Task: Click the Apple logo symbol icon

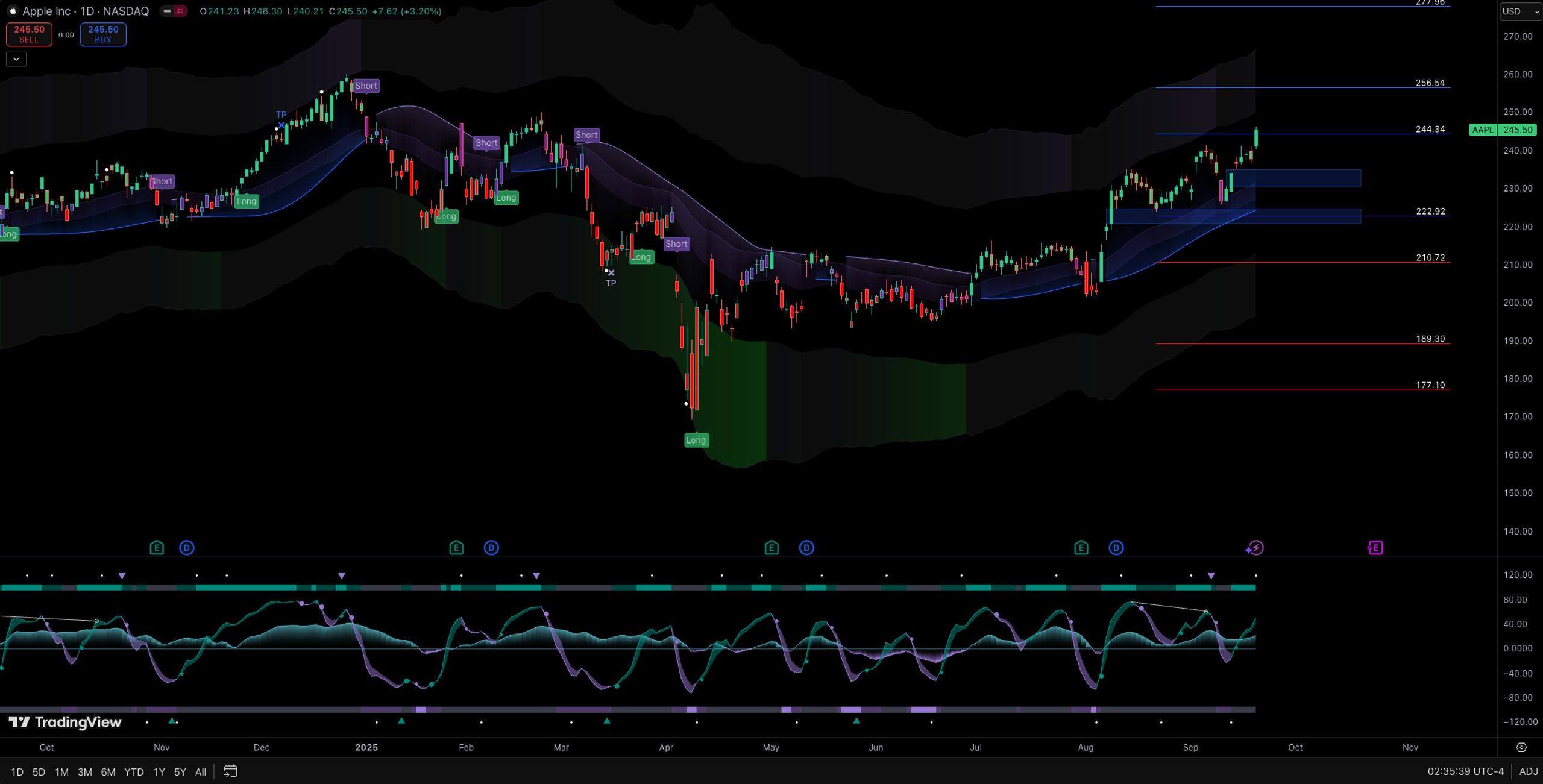Action: (12, 11)
